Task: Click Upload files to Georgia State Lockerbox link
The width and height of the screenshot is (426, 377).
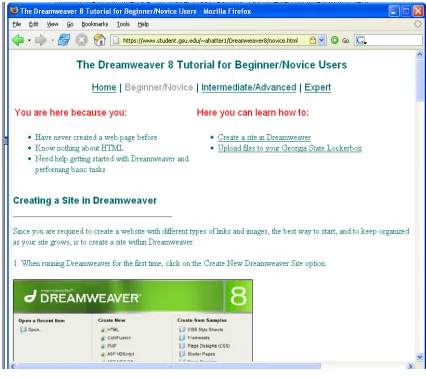Action: pyautogui.click(x=290, y=148)
